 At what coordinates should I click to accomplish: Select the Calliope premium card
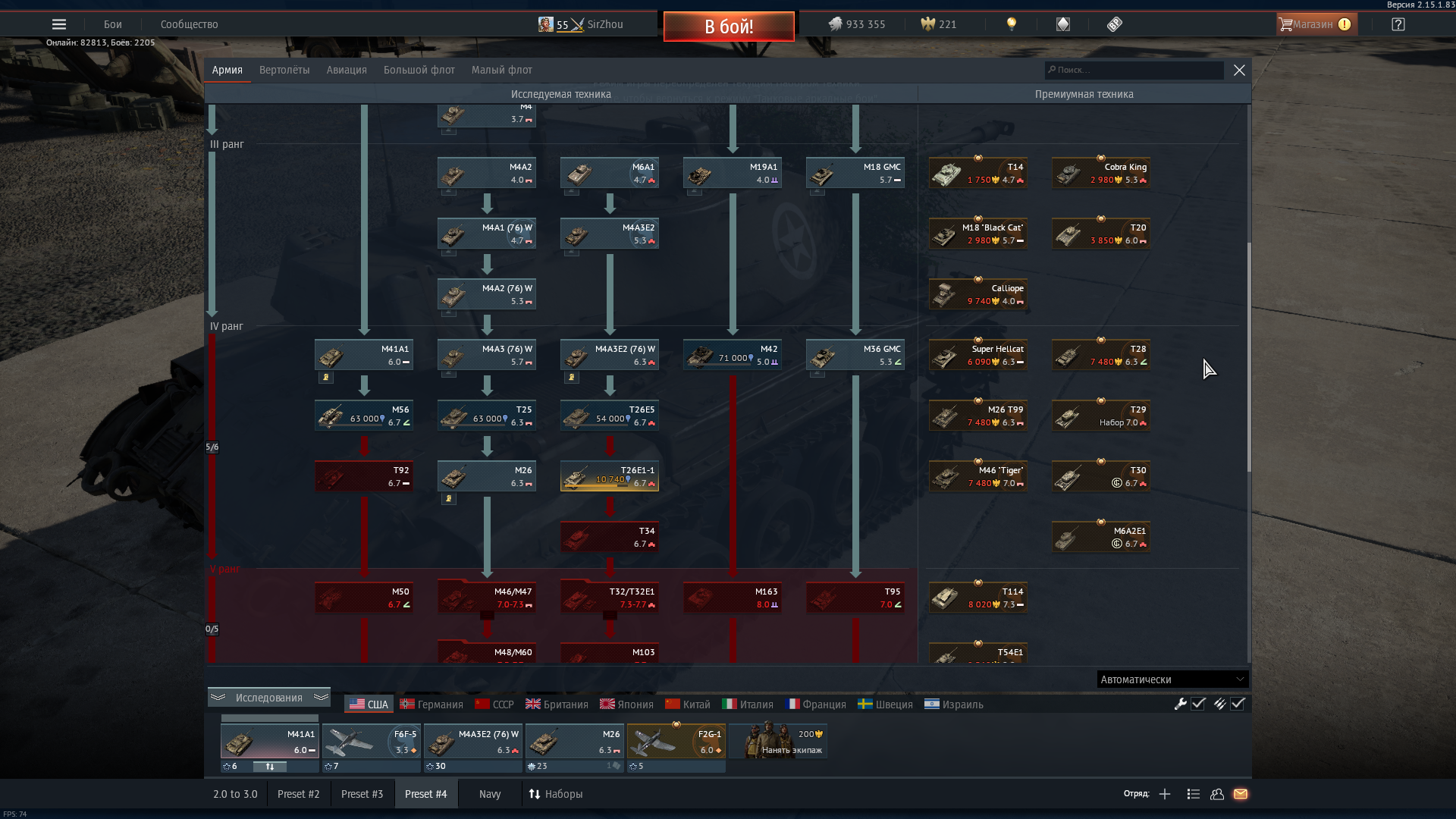click(x=978, y=294)
